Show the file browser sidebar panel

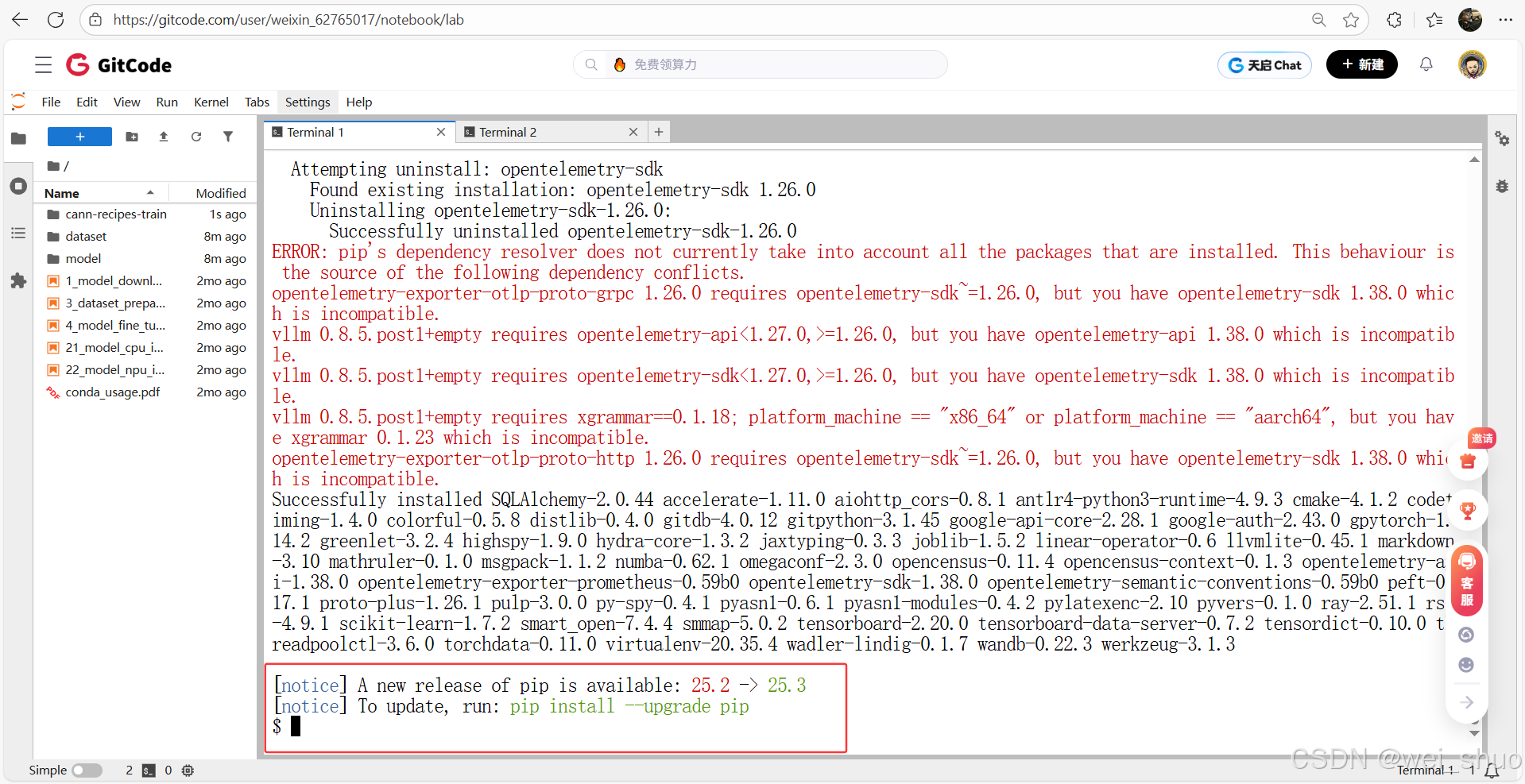pos(18,138)
